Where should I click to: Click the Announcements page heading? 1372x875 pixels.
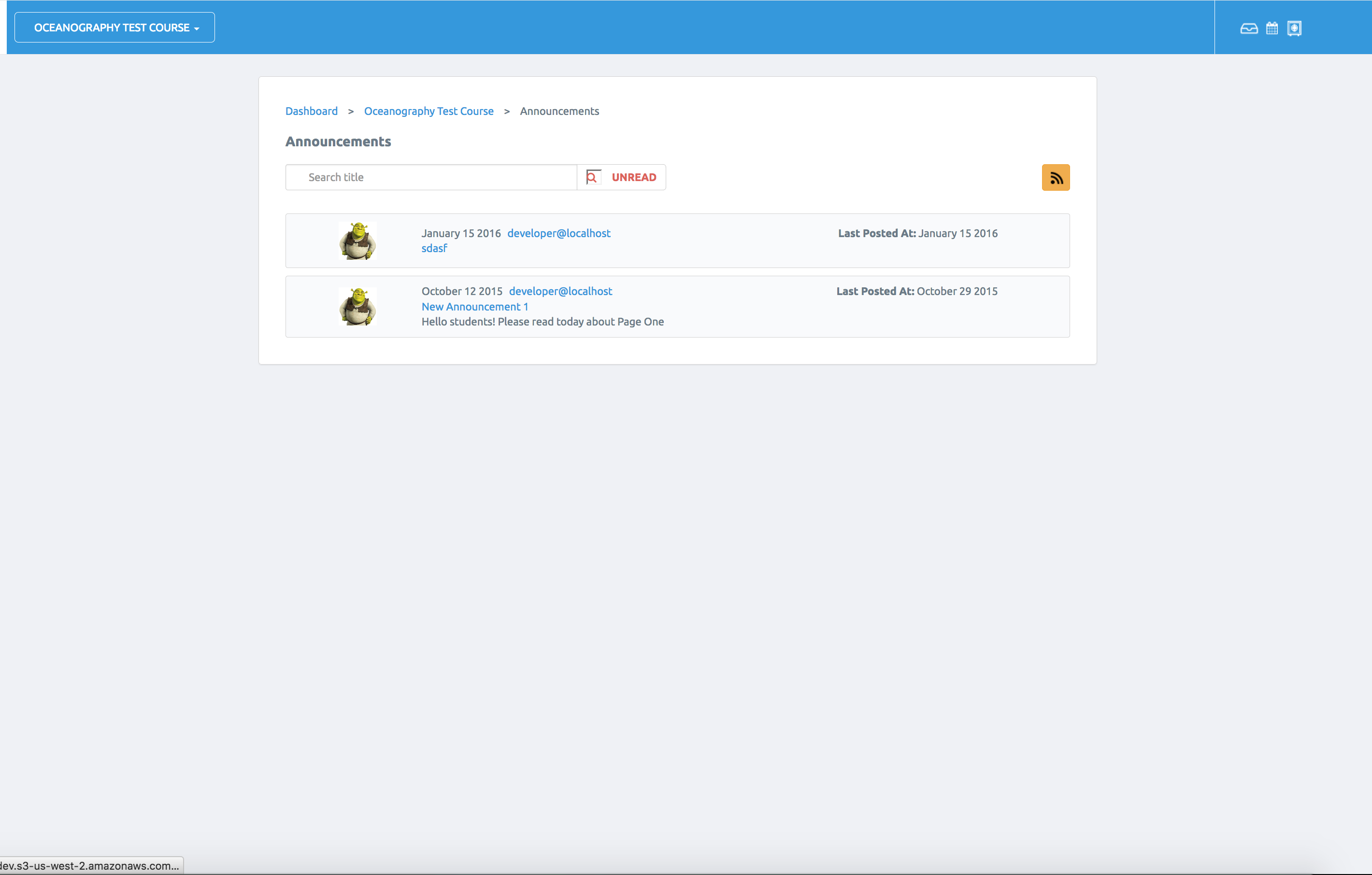tap(338, 141)
